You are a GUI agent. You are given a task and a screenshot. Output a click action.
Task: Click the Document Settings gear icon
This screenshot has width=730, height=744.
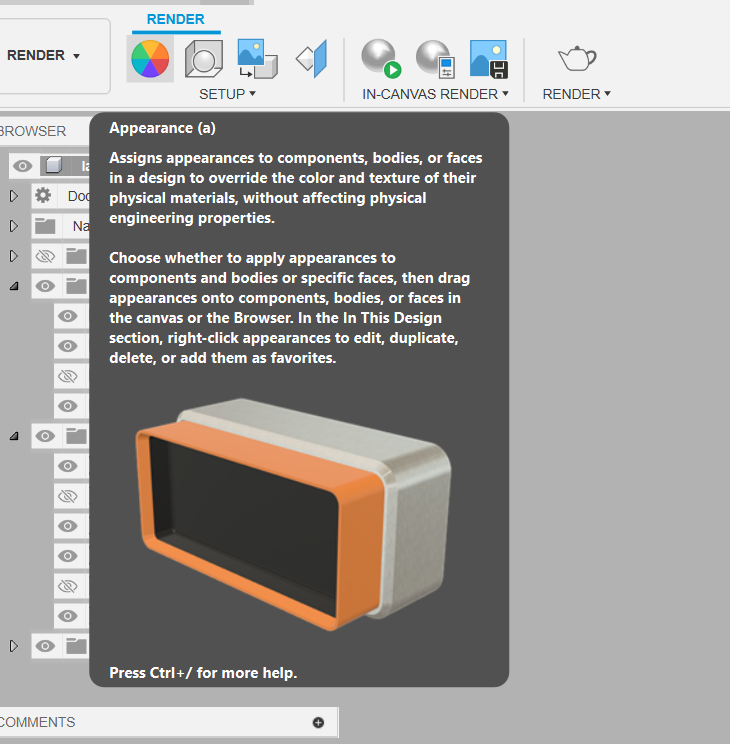point(43,195)
